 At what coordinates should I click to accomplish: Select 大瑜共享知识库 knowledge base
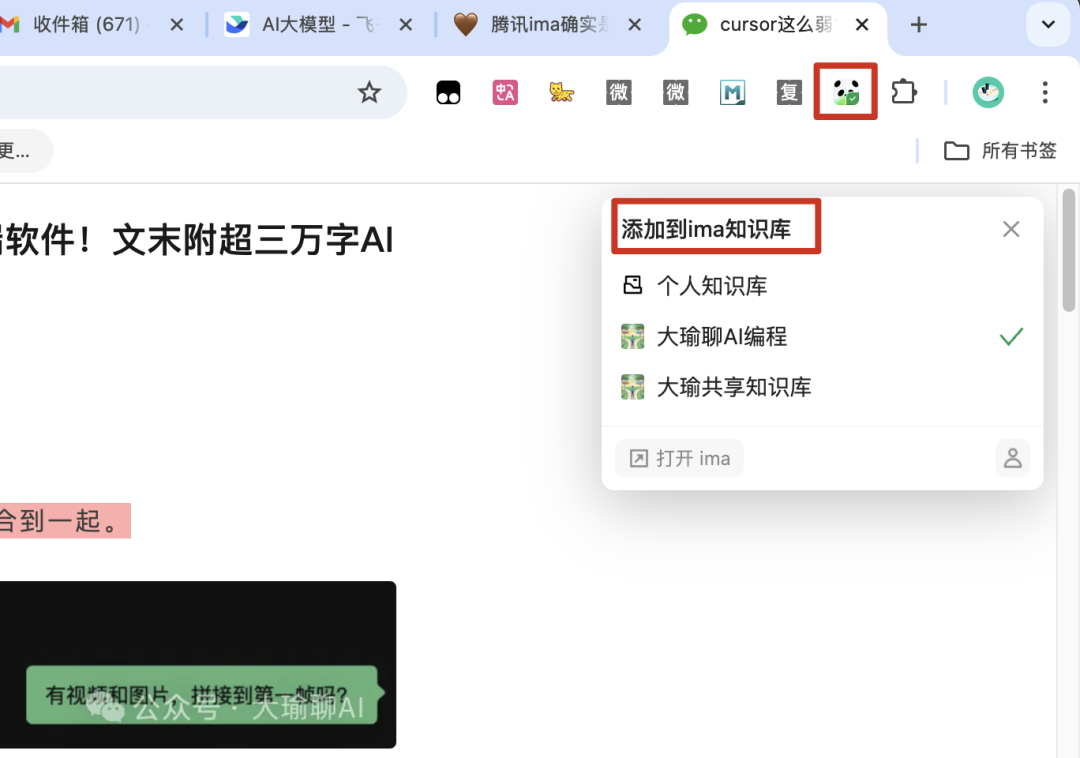[x=822, y=387]
